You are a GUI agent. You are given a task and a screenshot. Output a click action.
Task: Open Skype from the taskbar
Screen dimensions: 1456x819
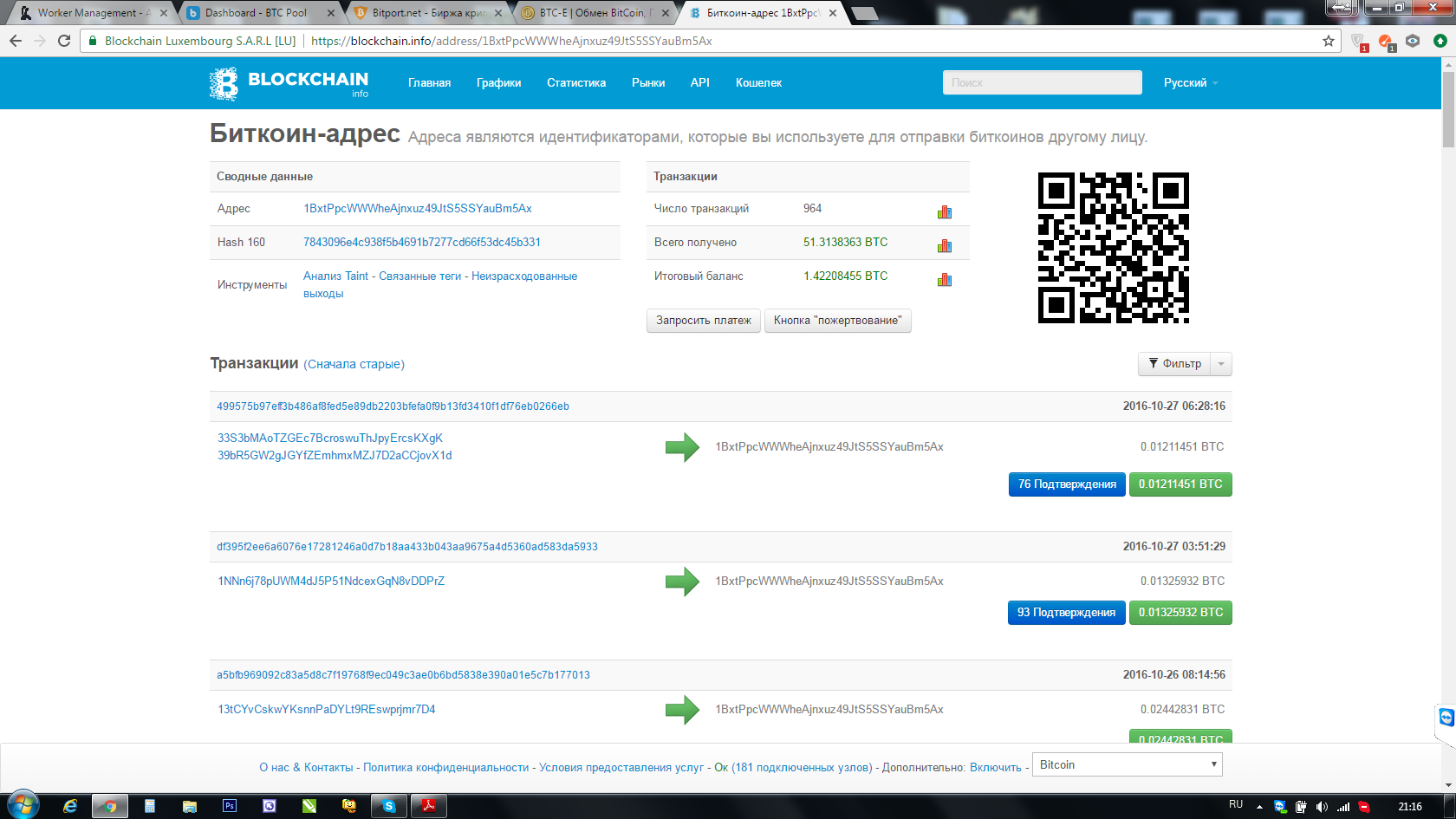click(x=389, y=806)
